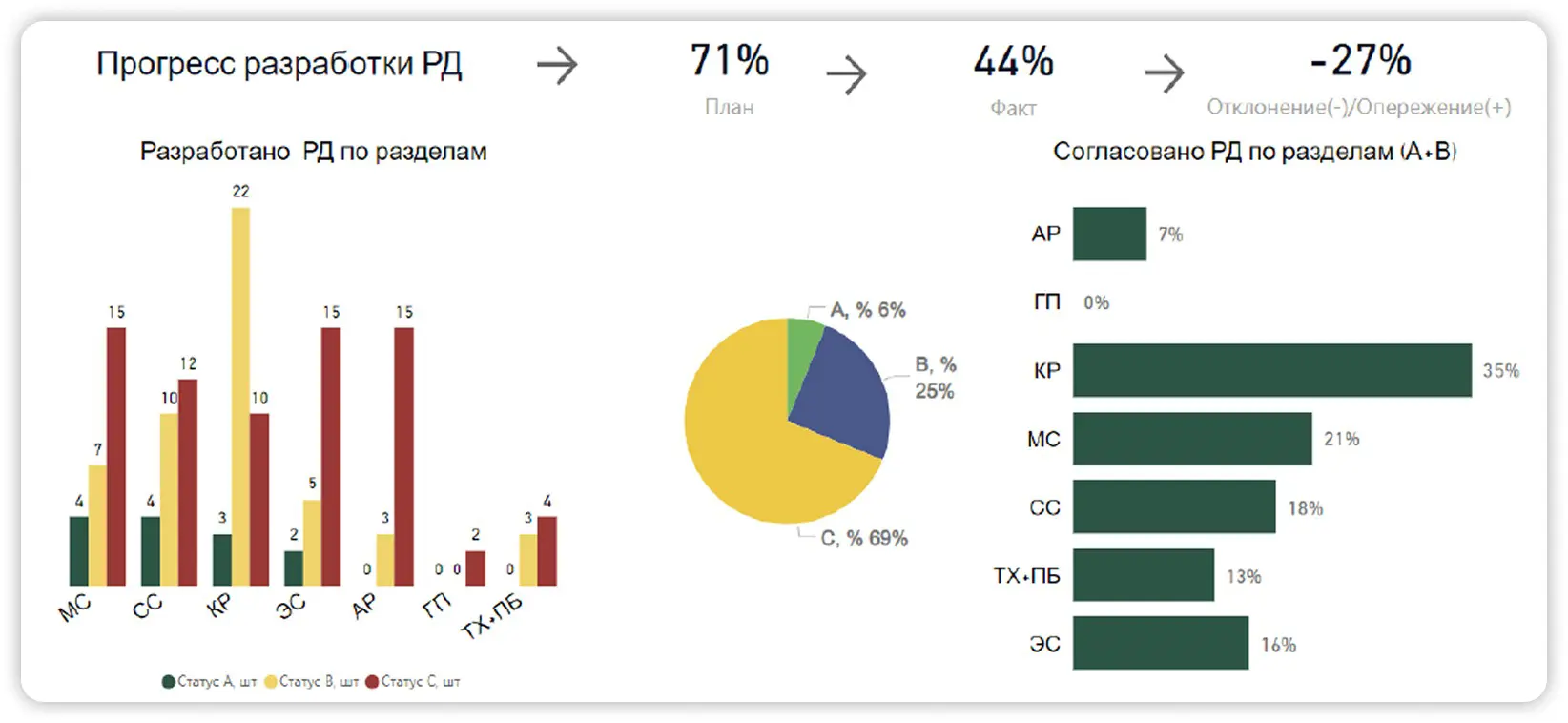This screenshot has width=1568, height=723.
Task: Click the Разработано РД по разделам chart title
Action: 313,152
